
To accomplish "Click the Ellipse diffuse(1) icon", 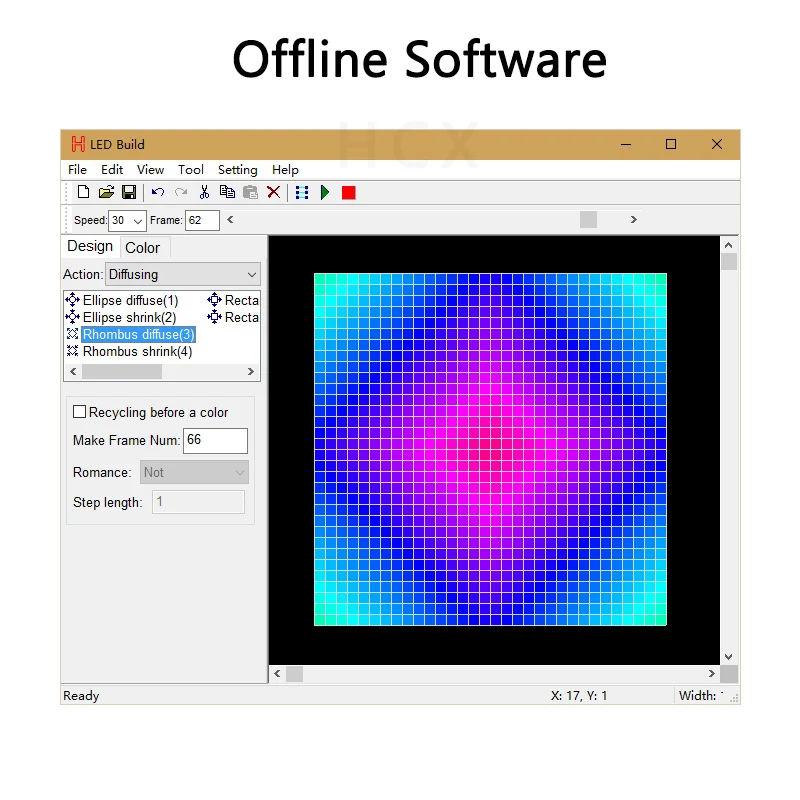I will (x=72, y=300).
